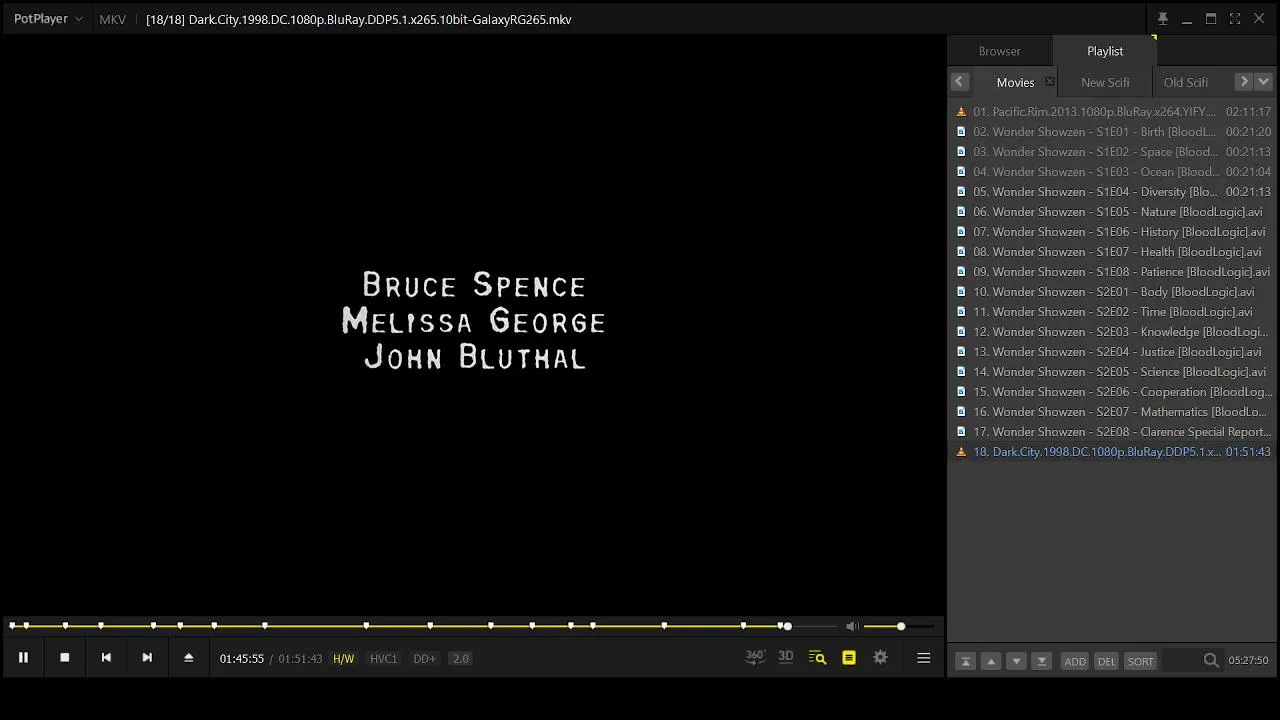This screenshot has height=720, width=1280.
Task: Select Wonder Showzen S1E03 - Ocean
Action: click(x=1113, y=172)
